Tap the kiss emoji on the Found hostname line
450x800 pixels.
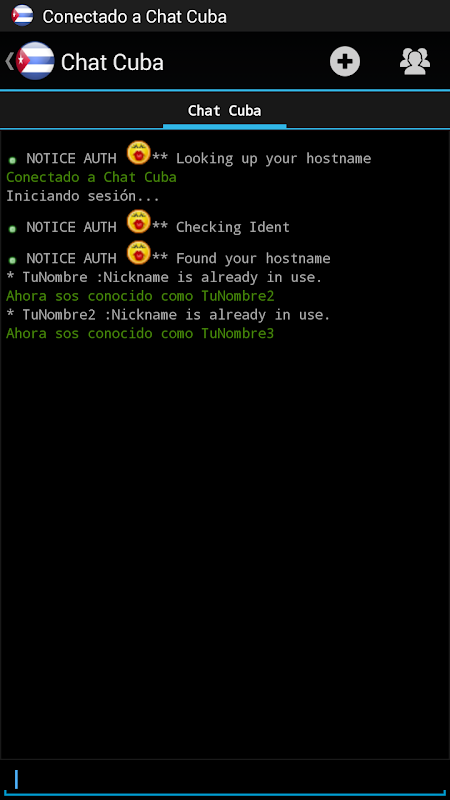(138, 253)
